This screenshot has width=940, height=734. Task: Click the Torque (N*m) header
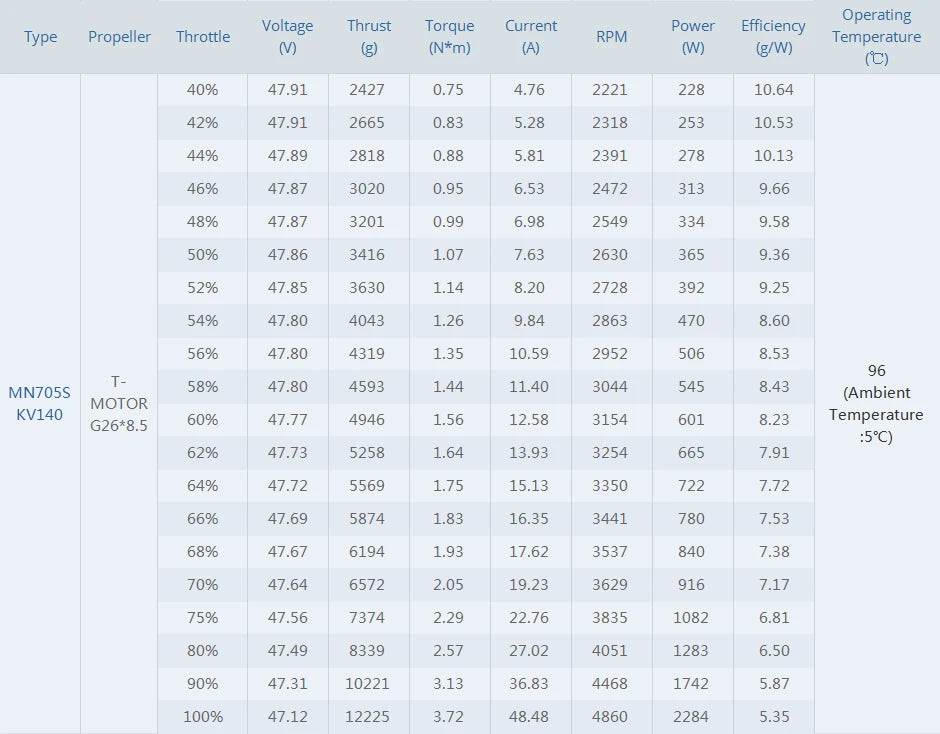450,37
